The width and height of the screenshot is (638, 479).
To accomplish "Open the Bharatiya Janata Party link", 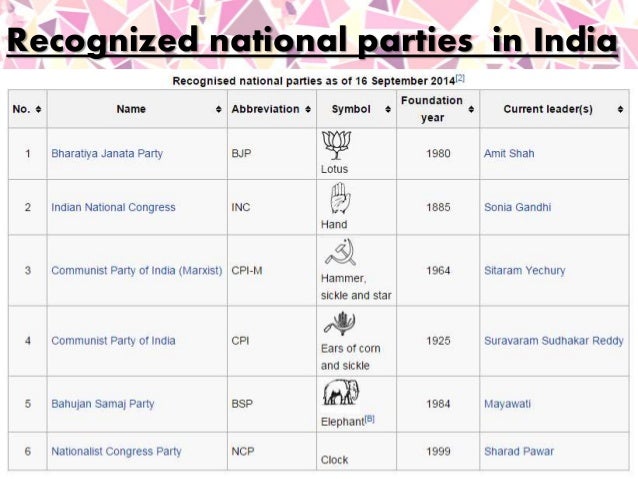I will click(107, 153).
